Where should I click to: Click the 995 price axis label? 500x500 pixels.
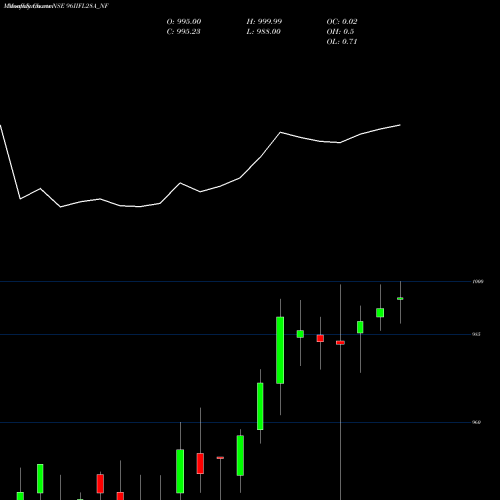476,334
